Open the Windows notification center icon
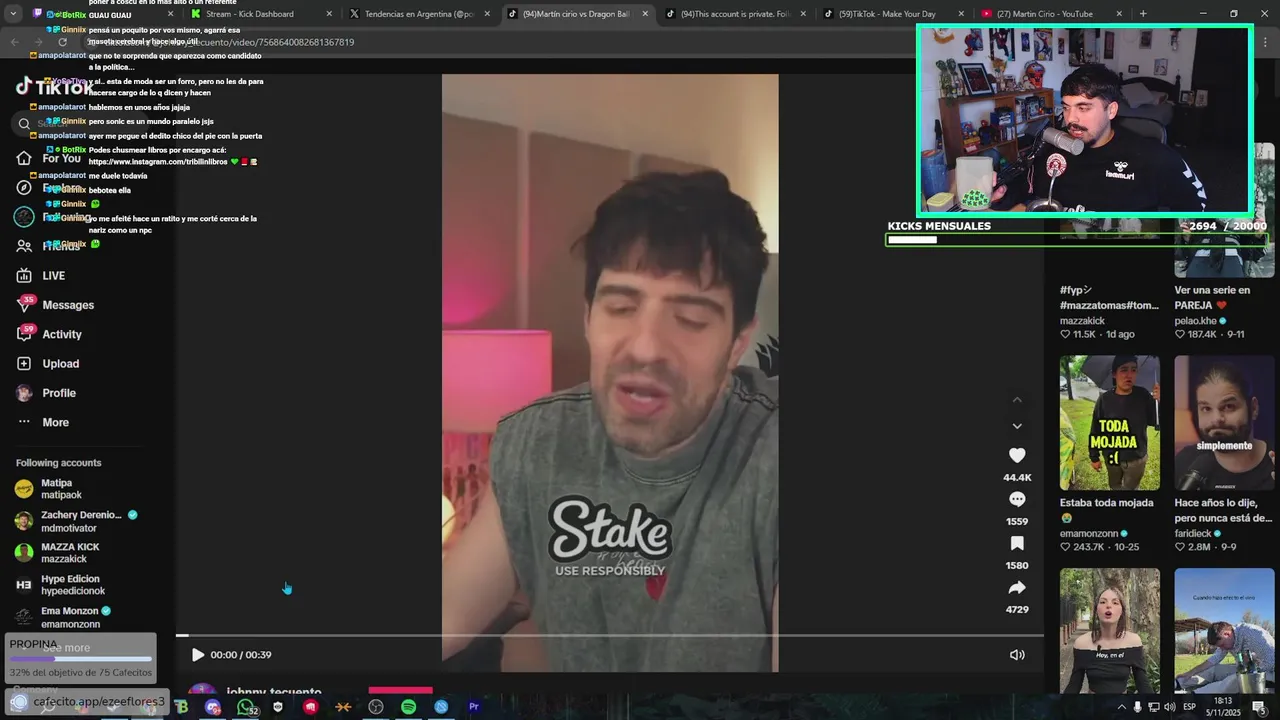The height and width of the screenshot is (720, 1280). 1259,707
